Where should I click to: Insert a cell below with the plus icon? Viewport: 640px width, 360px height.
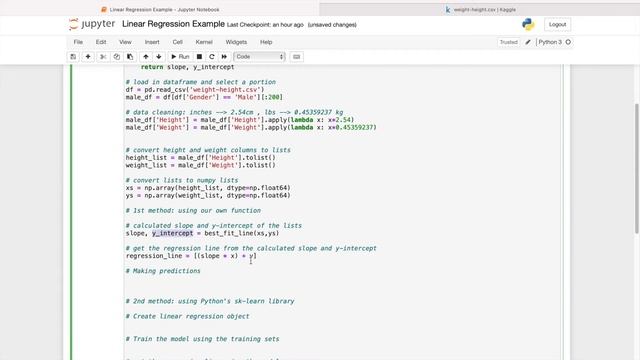click(88, 57)
